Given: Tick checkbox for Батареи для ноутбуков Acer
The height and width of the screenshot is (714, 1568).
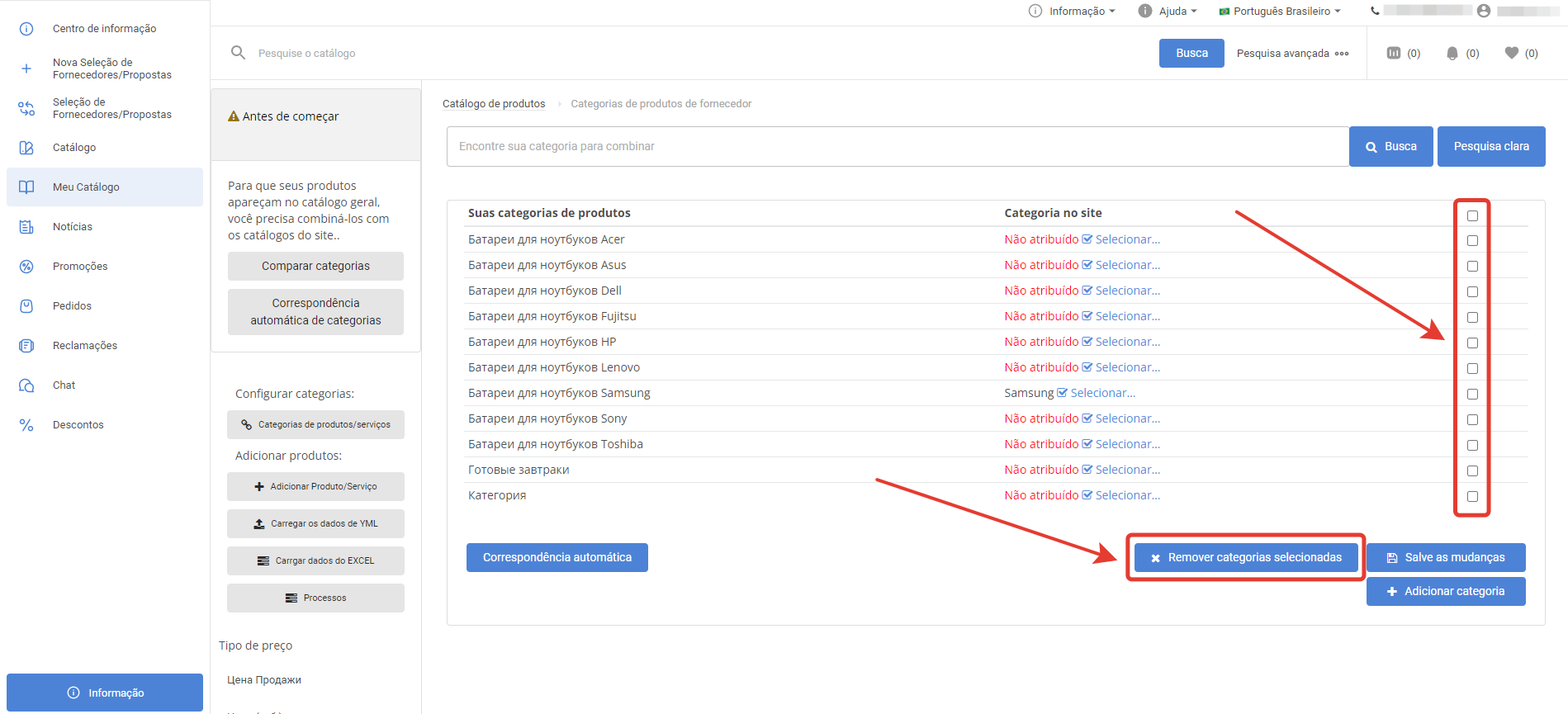Looking at the screenshot, I should pyautogui.click(x=1472, y=241).
